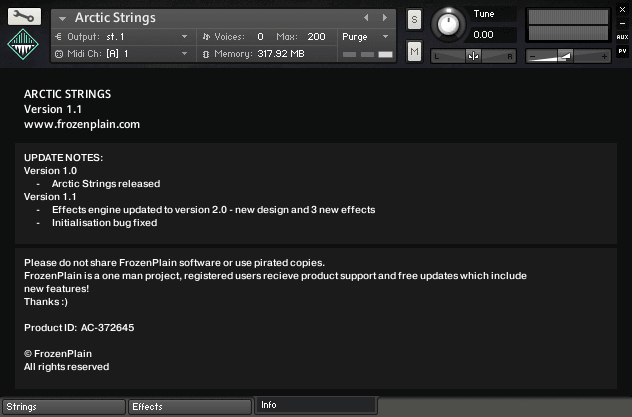
Task: Click the MIDI icon beside Midi Ch
Action: pos(59,54)
